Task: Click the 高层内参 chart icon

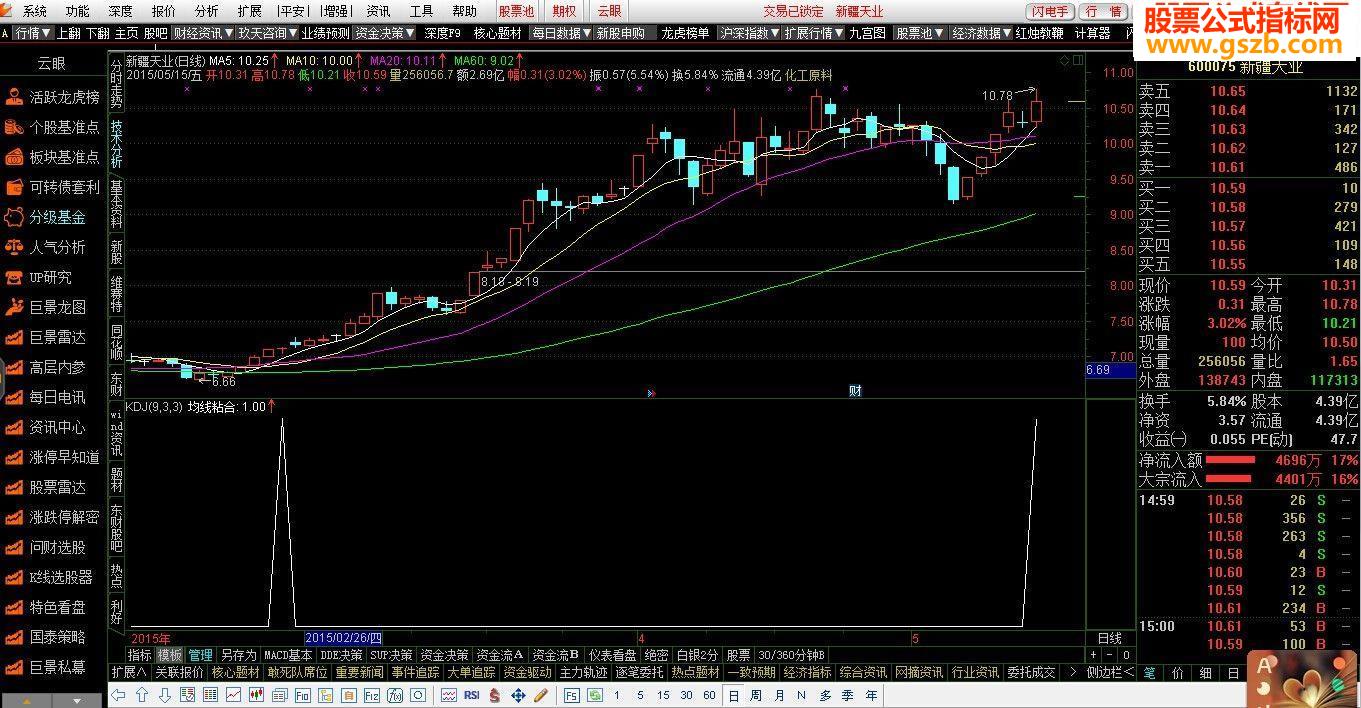Action: (x=14, y=367)
